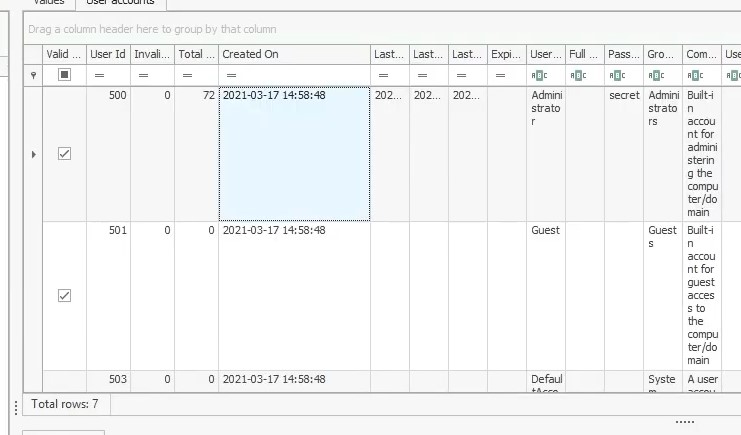Click the contains filter icon under Groups column
The height and width of the screenshot is (435, 741).
click(x=657, y=75)
